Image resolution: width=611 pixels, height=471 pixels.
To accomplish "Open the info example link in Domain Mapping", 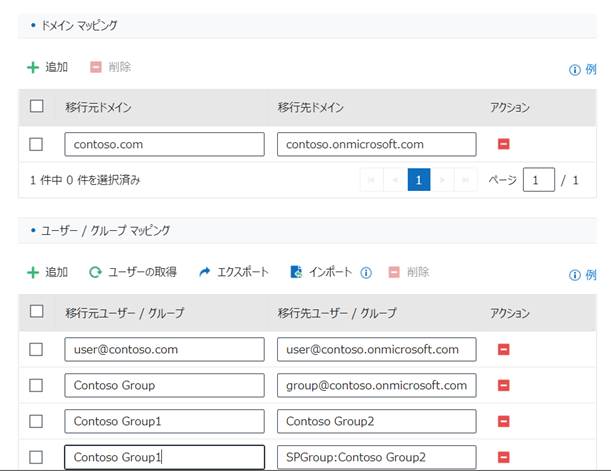I will pyautogui.click(x=583, y=70).
